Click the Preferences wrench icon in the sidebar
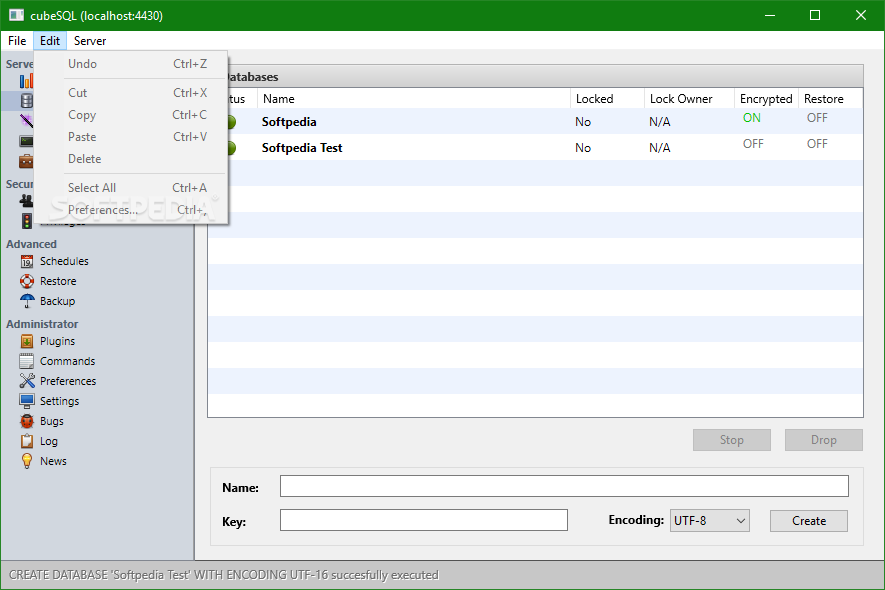The image size is (885, 590). point(27,381)
